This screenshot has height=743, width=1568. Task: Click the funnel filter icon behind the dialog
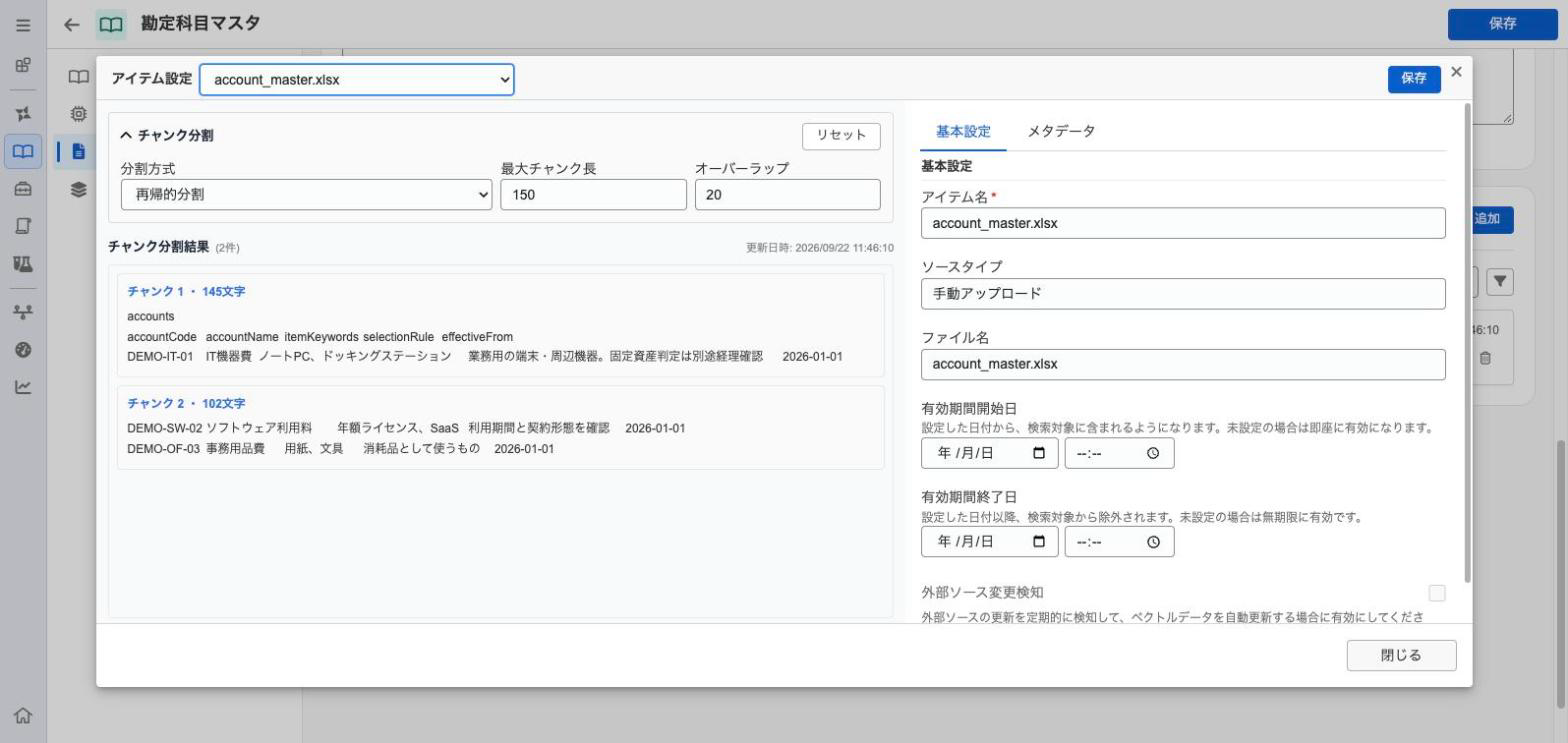point(1500,282)
